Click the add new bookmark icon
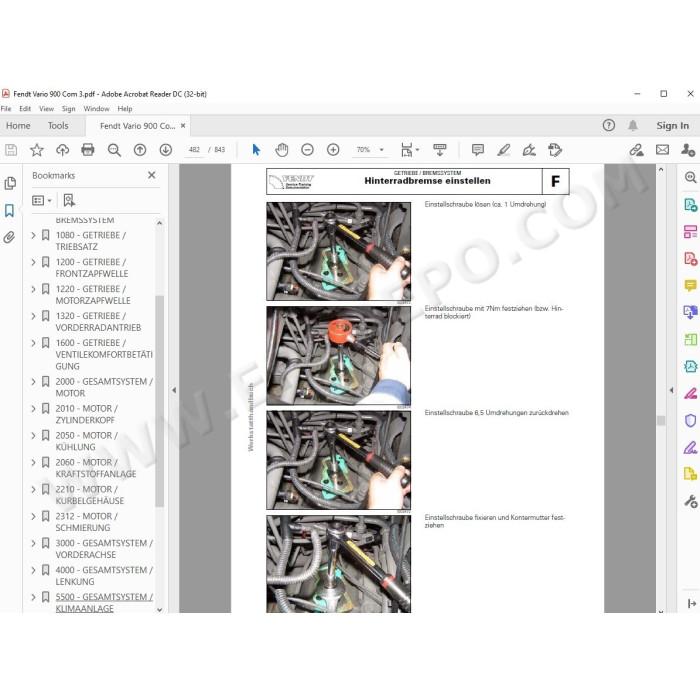 pyautogui.click(x=69, y=200)
